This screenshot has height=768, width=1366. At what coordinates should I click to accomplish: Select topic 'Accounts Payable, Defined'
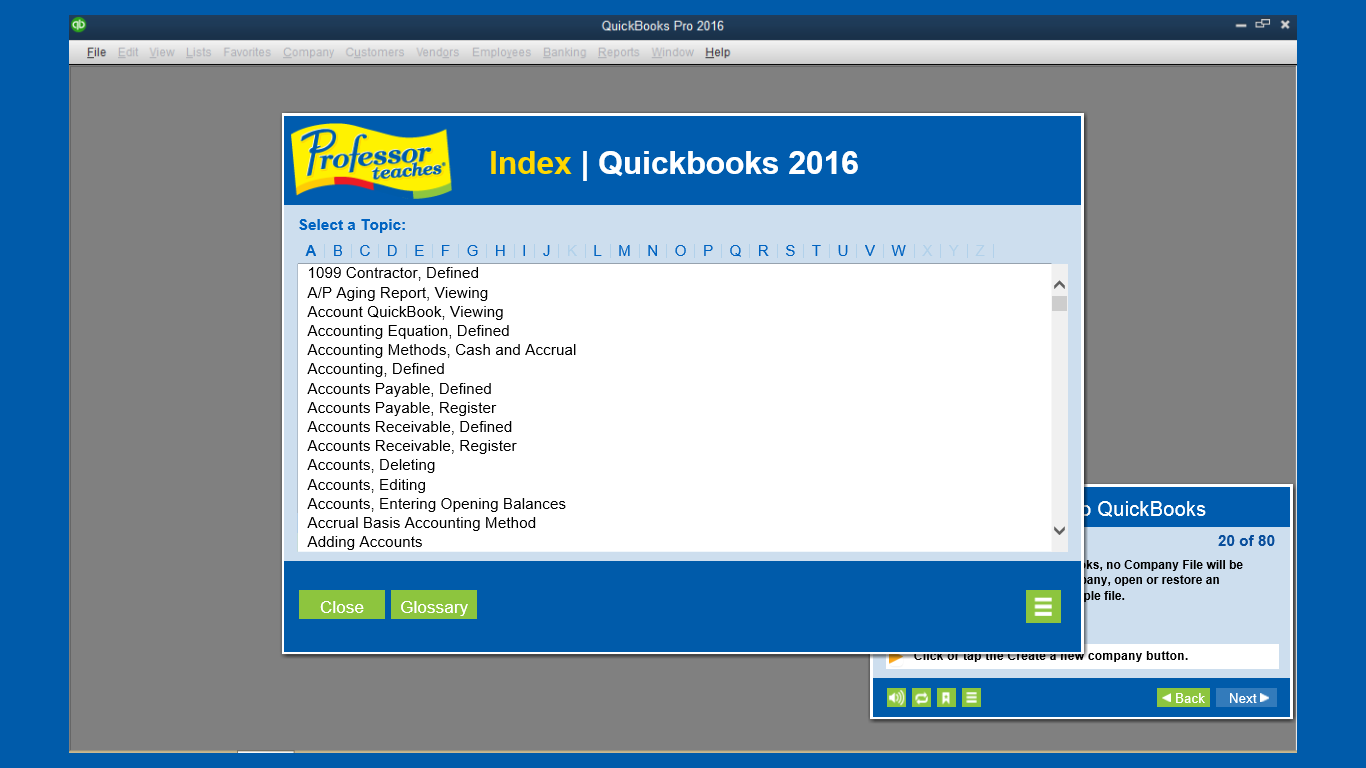coord(399,389)
